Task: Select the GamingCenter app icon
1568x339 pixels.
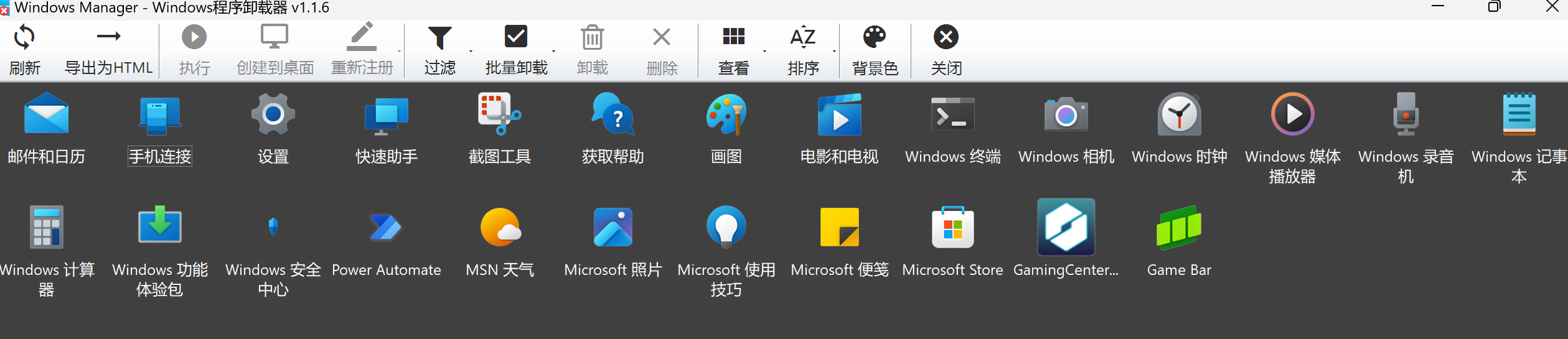Action: [1066, 227]
